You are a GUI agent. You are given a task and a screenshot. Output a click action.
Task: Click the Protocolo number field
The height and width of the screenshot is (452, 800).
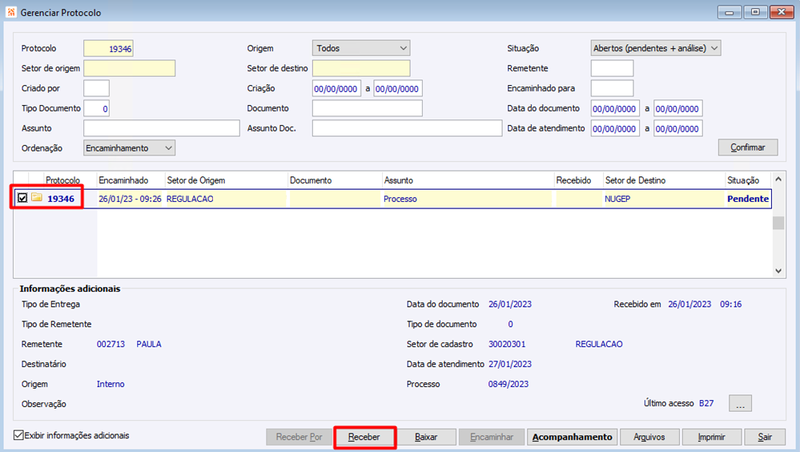pyautogui.click(x=109, y=48)
